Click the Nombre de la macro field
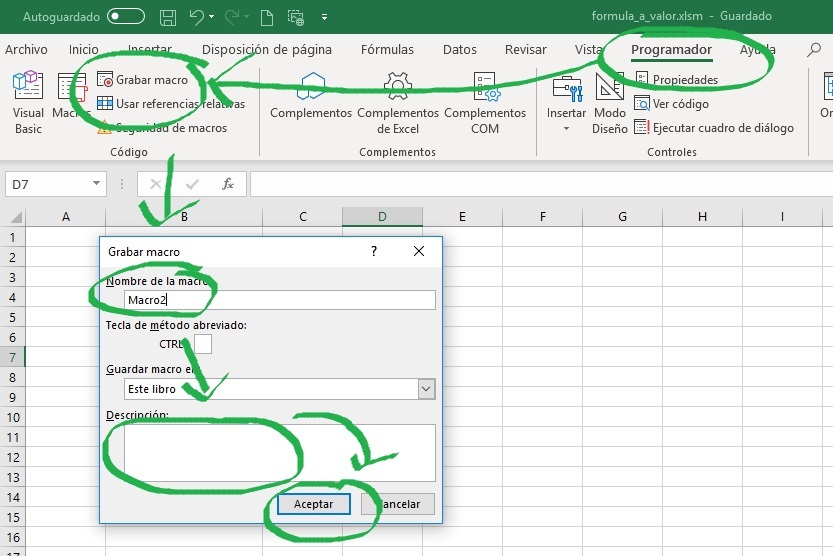This screenshot has width=833, height=556. click(280, 300)
